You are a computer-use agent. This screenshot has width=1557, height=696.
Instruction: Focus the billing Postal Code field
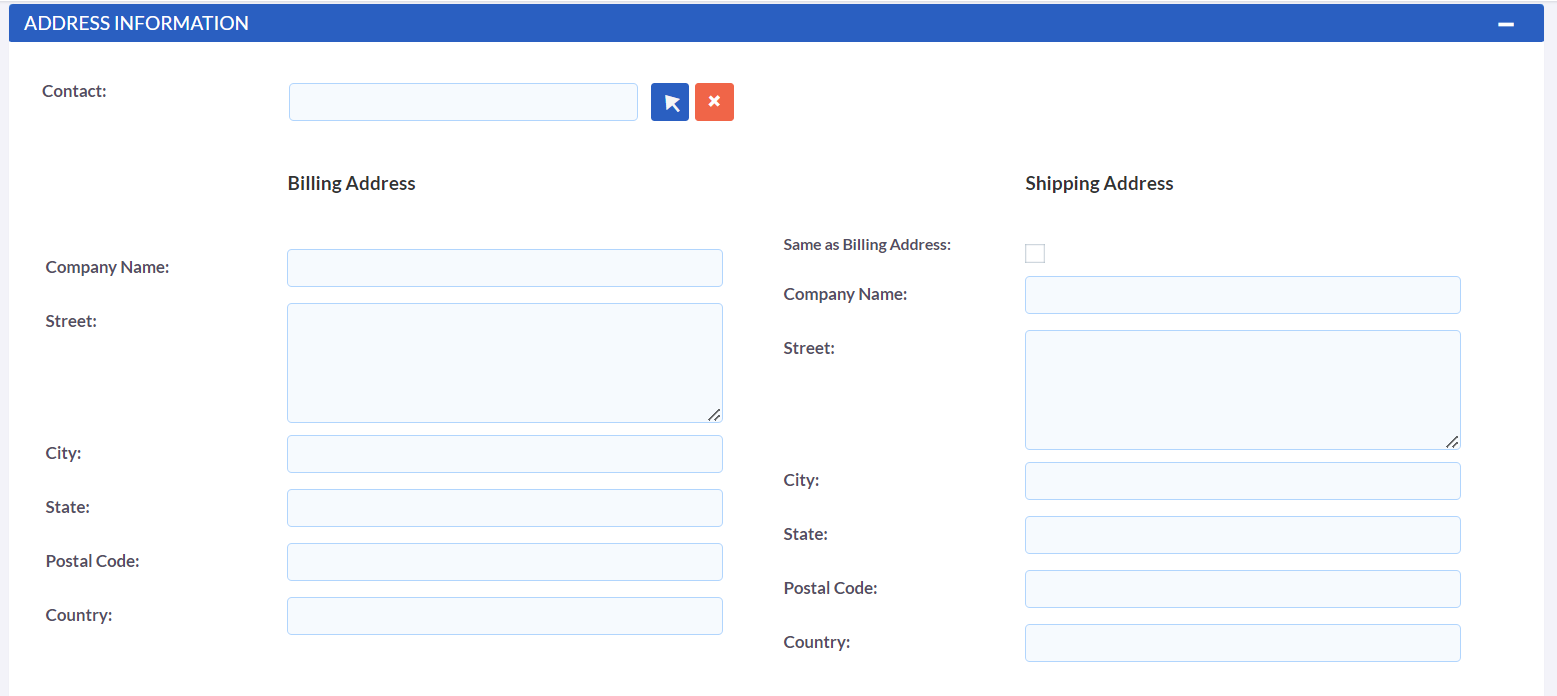pyautogui.click(x=504, y=562)
